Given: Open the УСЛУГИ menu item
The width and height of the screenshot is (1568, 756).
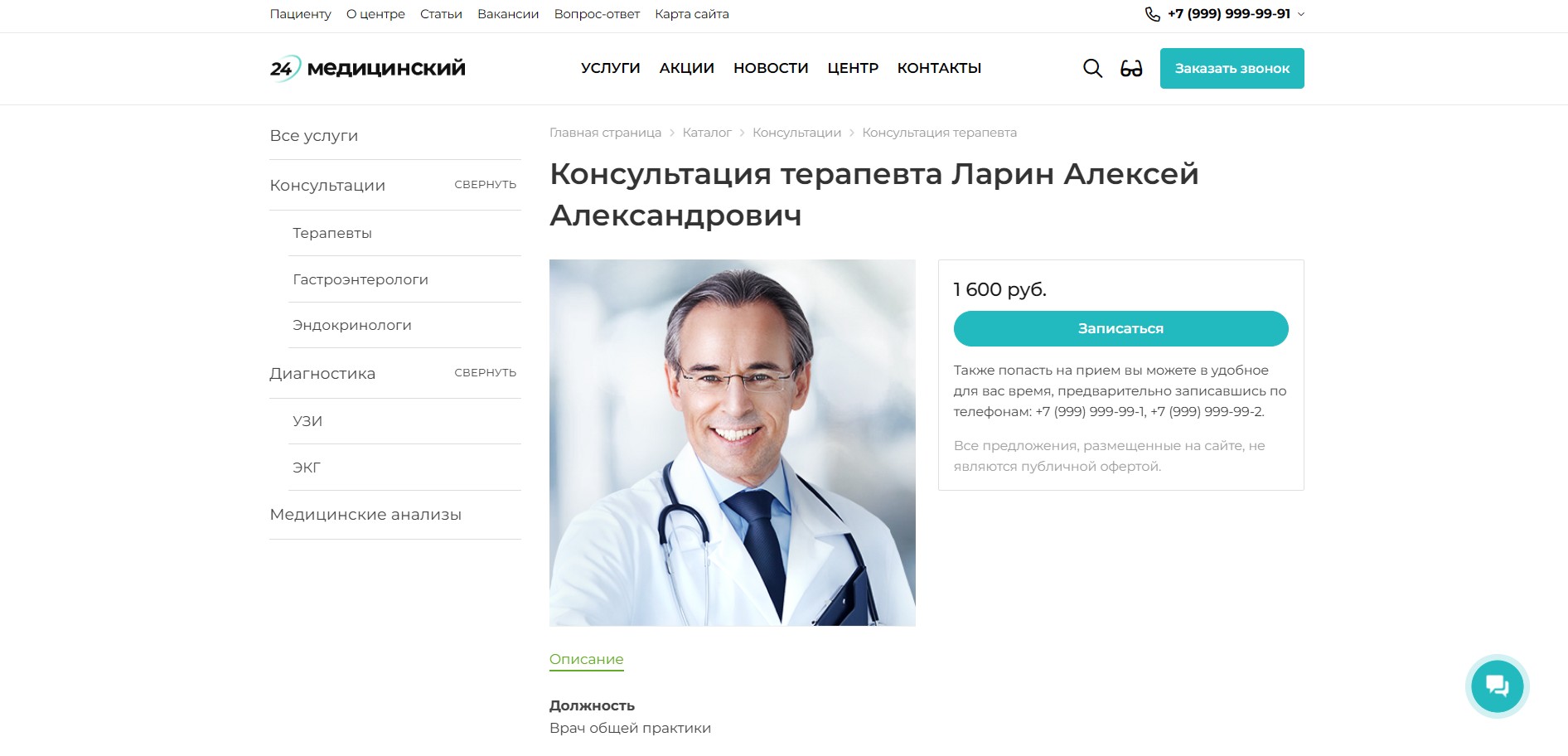Looking at the screenshot, I should click(x=611, y=68).
